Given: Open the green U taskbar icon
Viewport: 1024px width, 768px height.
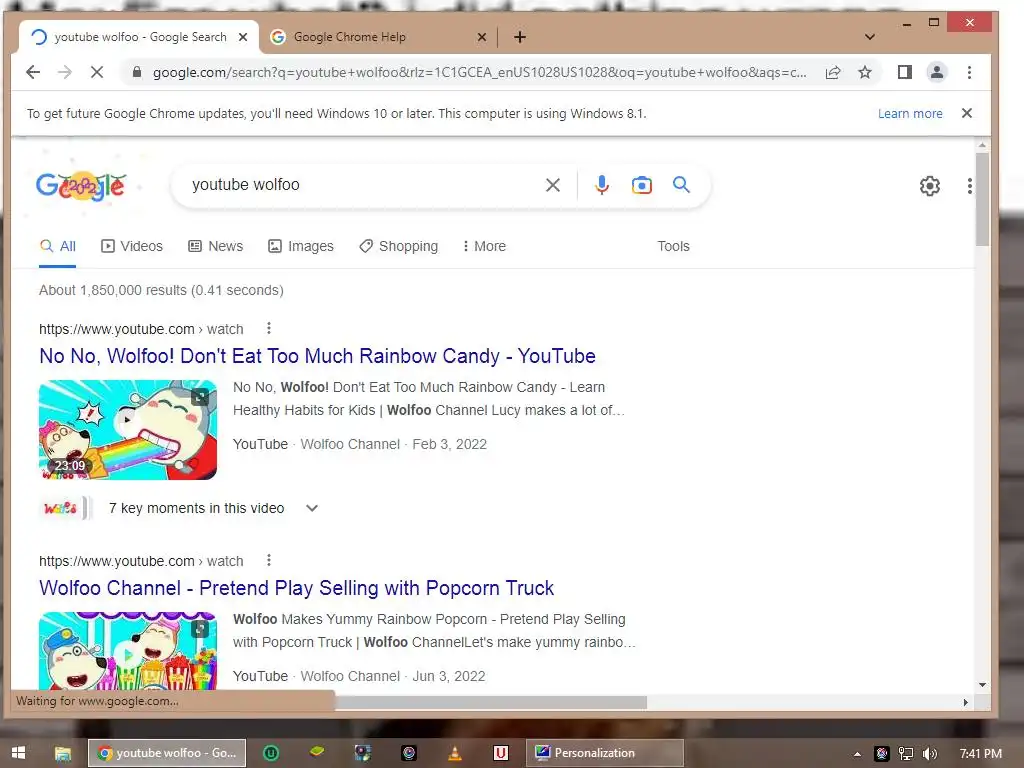Looking at the screenshot, I should 270,754.
